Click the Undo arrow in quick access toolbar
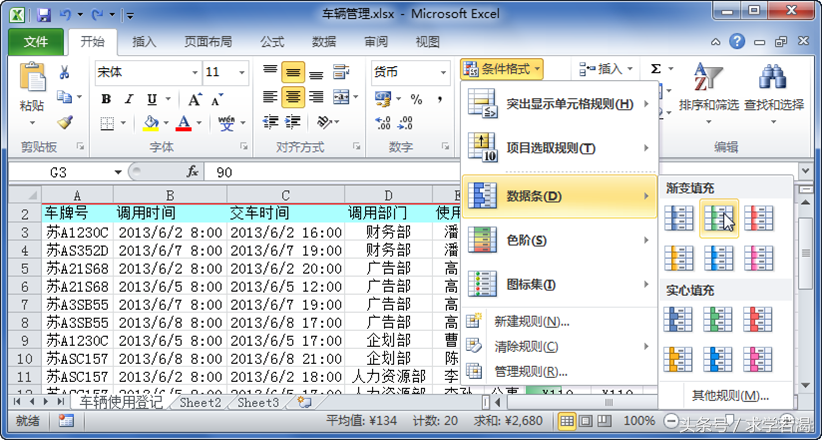The image size is (822, 440). 65,14
